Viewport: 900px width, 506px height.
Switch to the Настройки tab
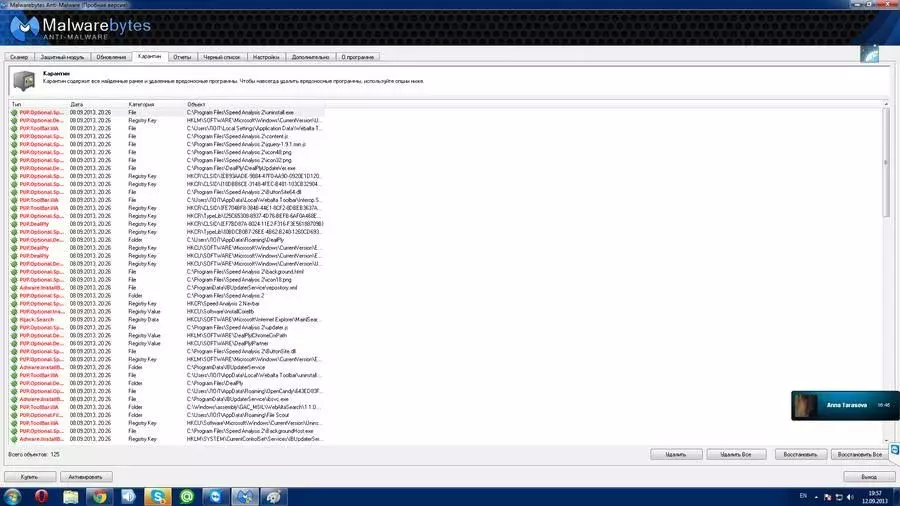point(266,57)
